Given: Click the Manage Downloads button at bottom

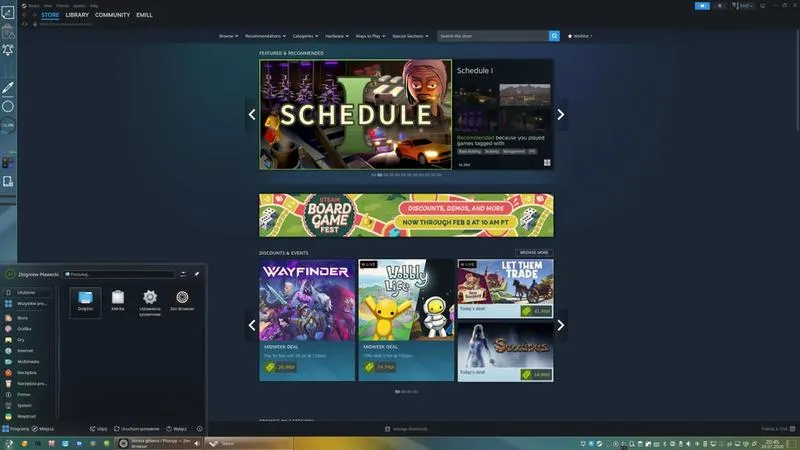Looking at the screenshot, I should pyautogui.click(x=406, y=429).
